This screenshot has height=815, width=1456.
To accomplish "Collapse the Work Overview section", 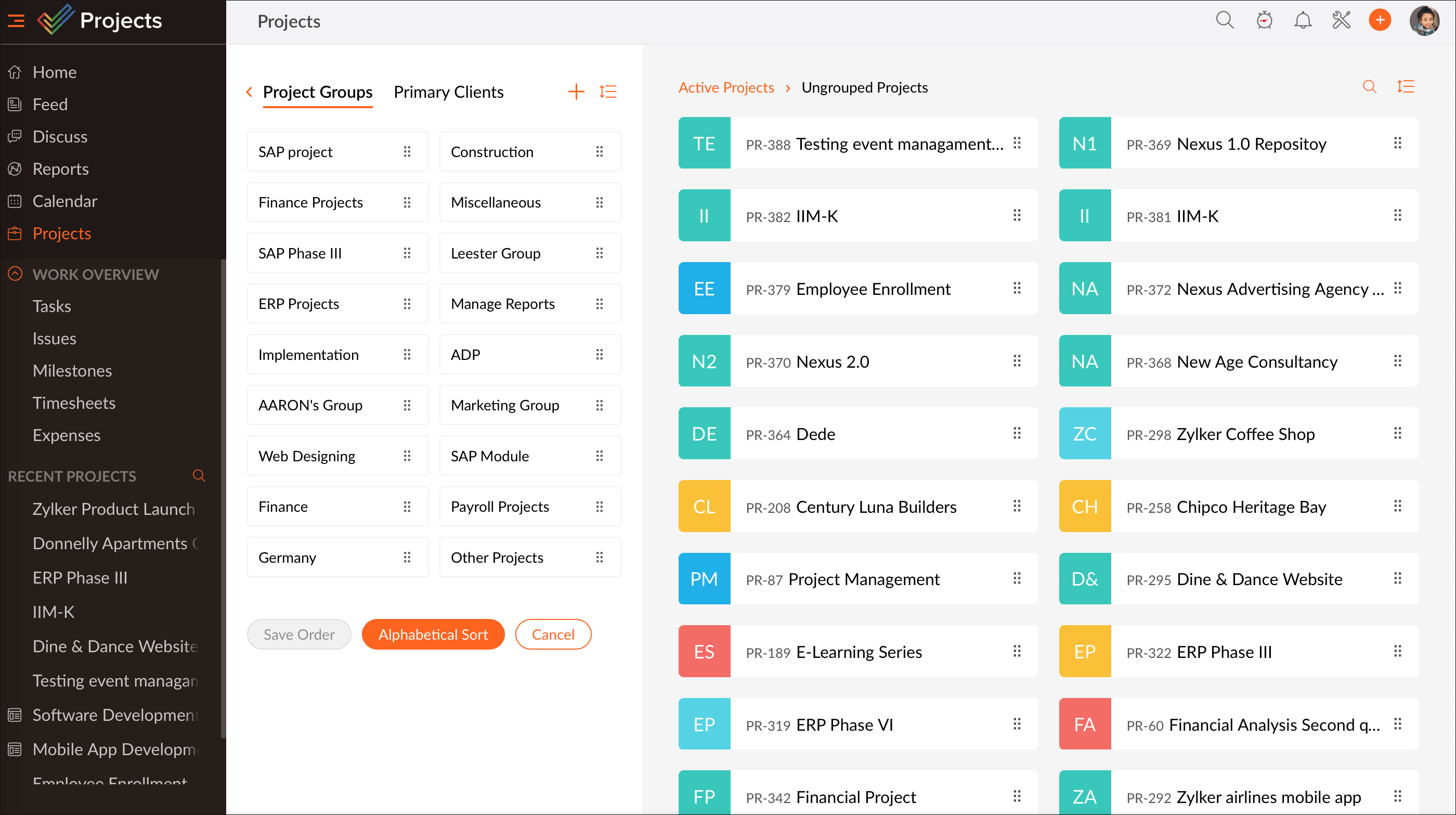I will click(15, 274).
